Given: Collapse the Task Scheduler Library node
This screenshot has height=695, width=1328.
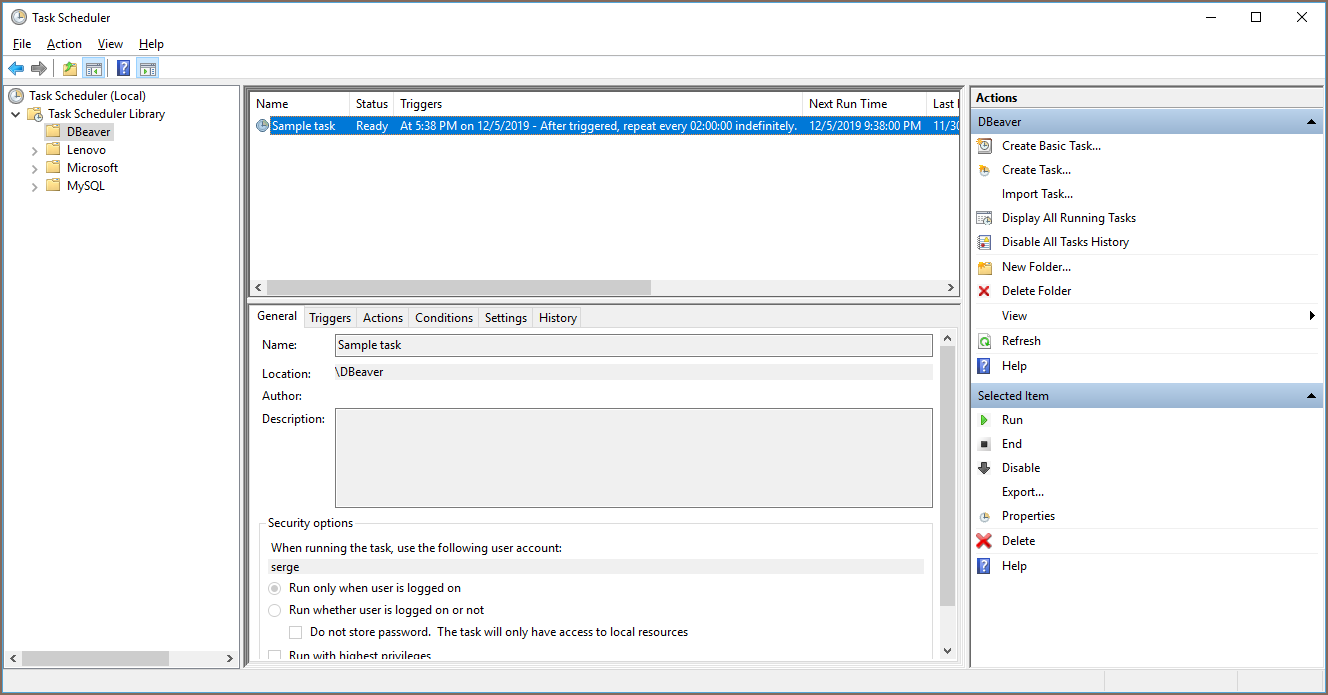Looking at the screenshot, I should point(16,114).
